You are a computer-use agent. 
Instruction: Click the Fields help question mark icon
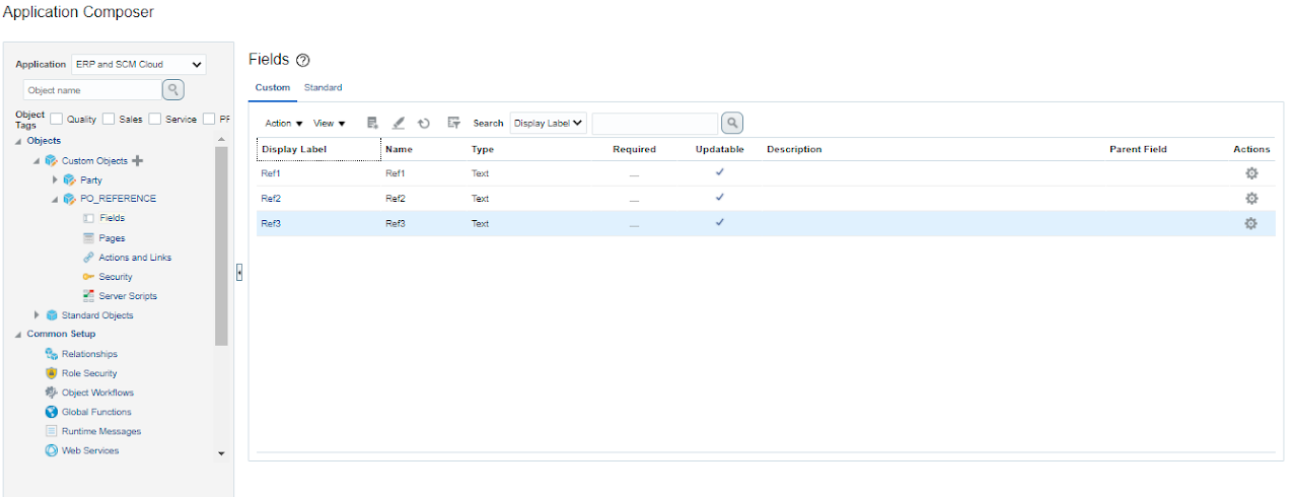(303, 61)
